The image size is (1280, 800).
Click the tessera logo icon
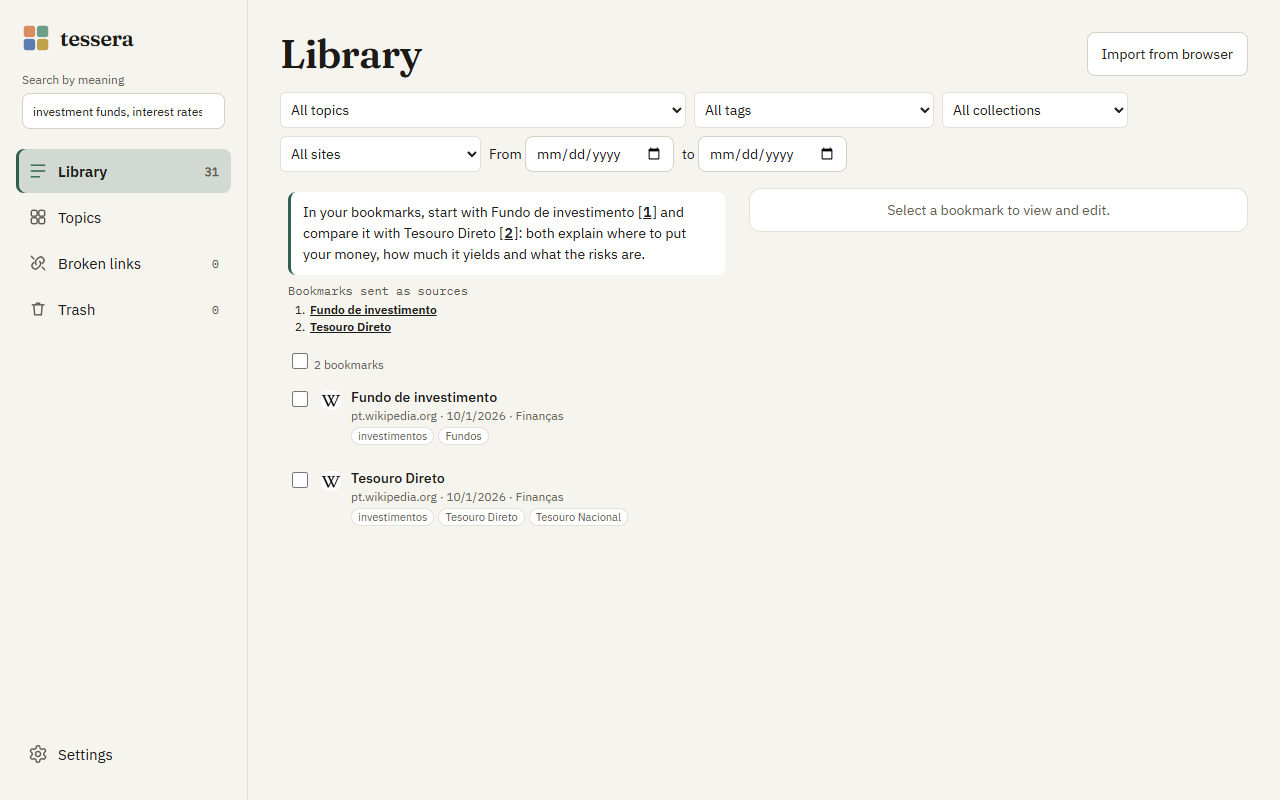pyautogui.click(x=36, y=38)
